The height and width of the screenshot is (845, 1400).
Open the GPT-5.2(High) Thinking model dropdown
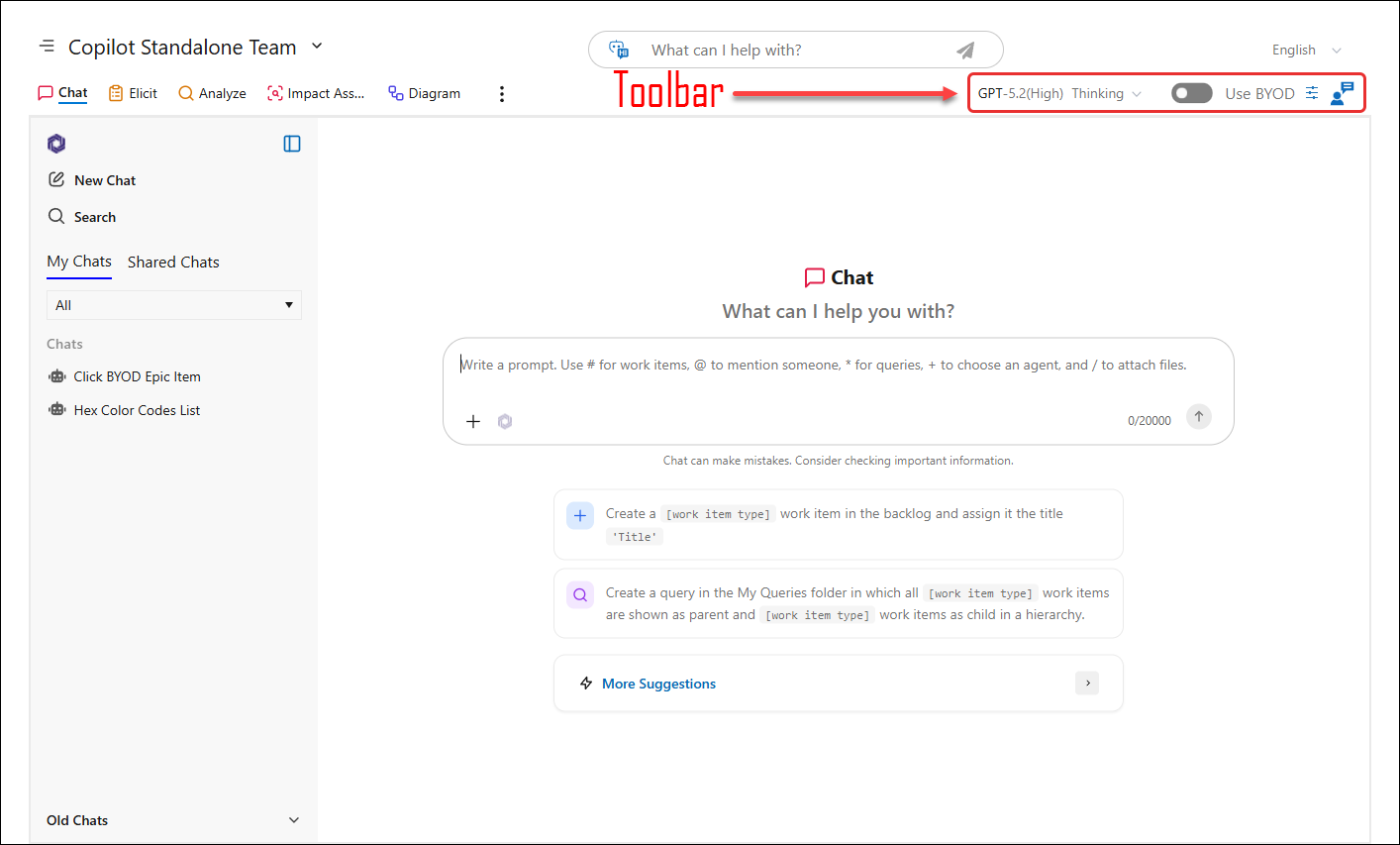pos(1059,93)
